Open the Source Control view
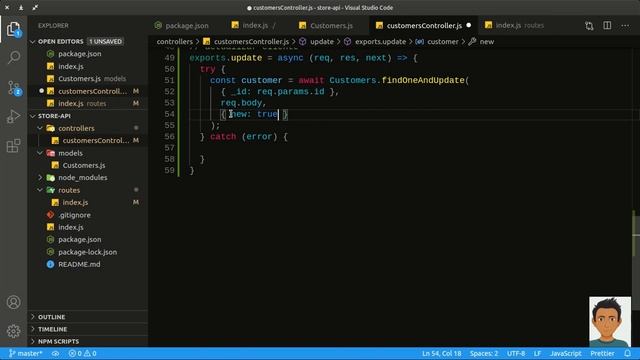 [x=13, y=87]
